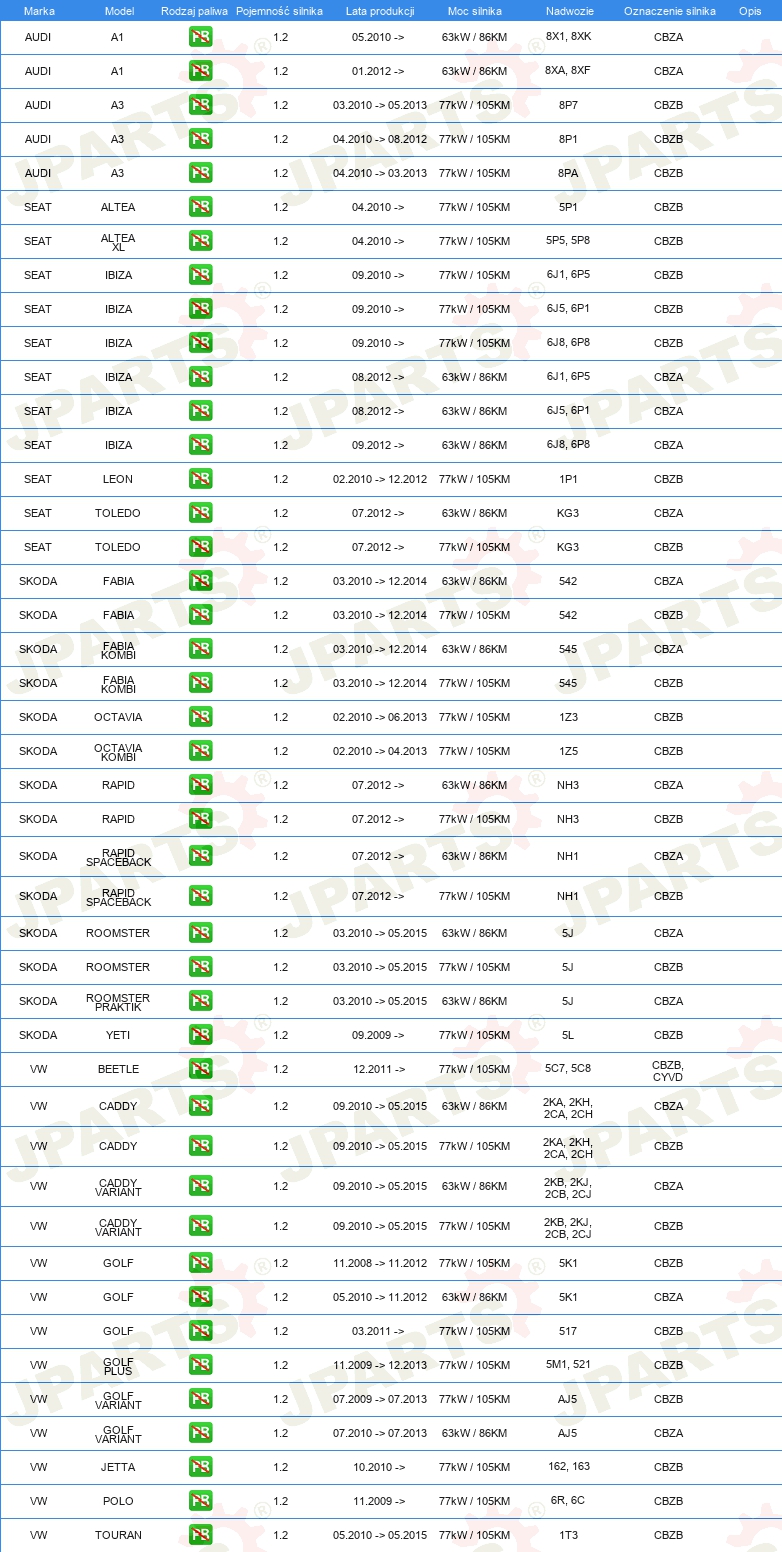Click the model name 'JETTA'
Image resolution: width=782 pixels, height=1552 pixels.
click(118, 1467)
